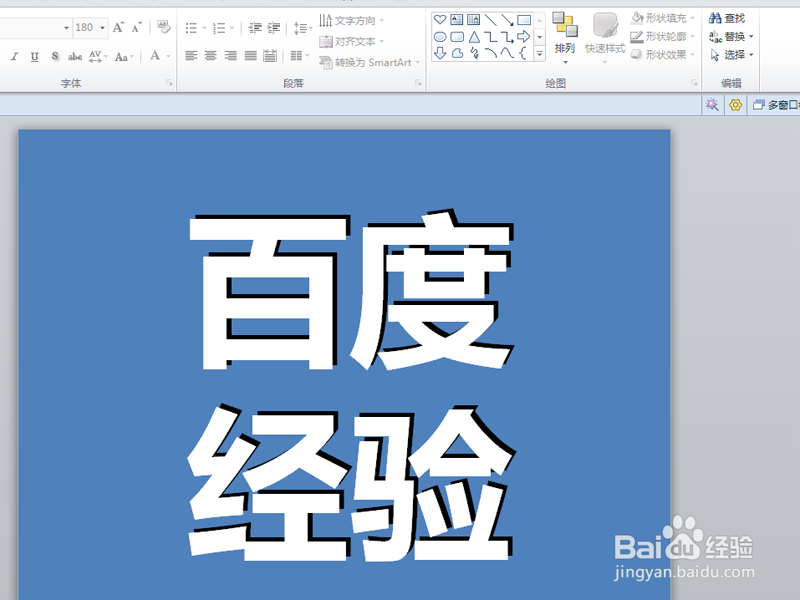Click the Increase Font Size icon
Image resolution: width=800 pixels, height=600 pixels.
coord(118,27)
